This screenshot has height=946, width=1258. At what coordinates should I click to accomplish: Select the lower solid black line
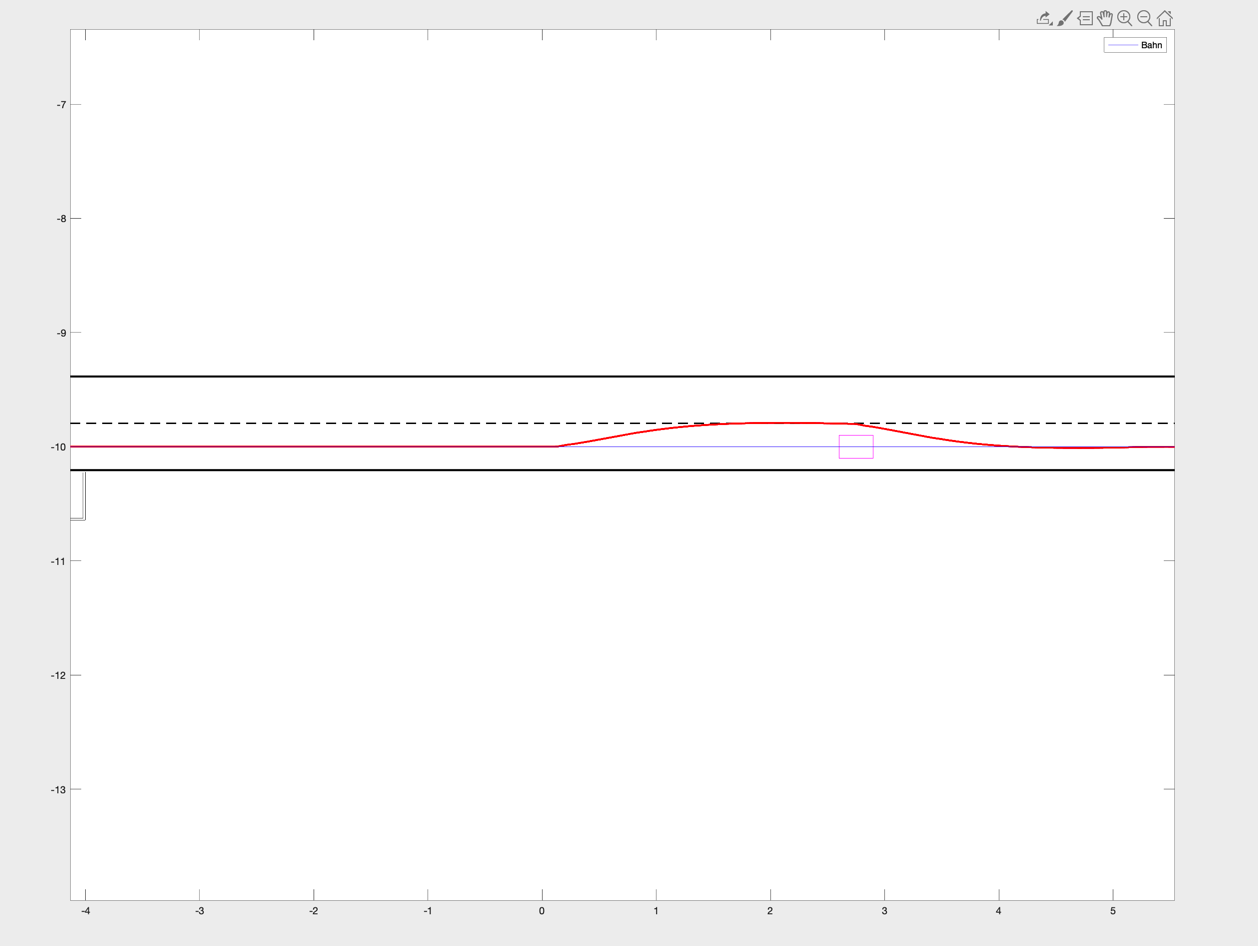400,470
